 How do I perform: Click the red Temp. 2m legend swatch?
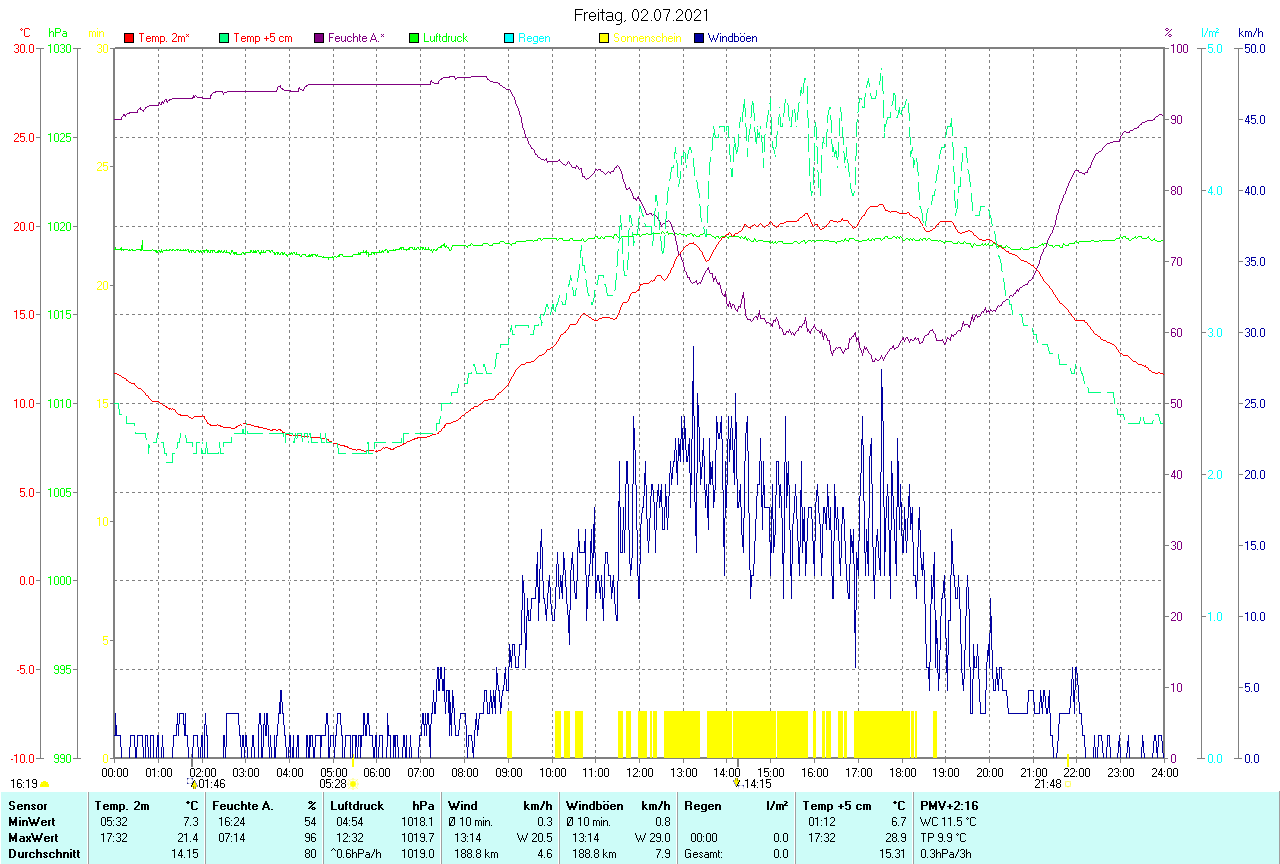point(129,38)
